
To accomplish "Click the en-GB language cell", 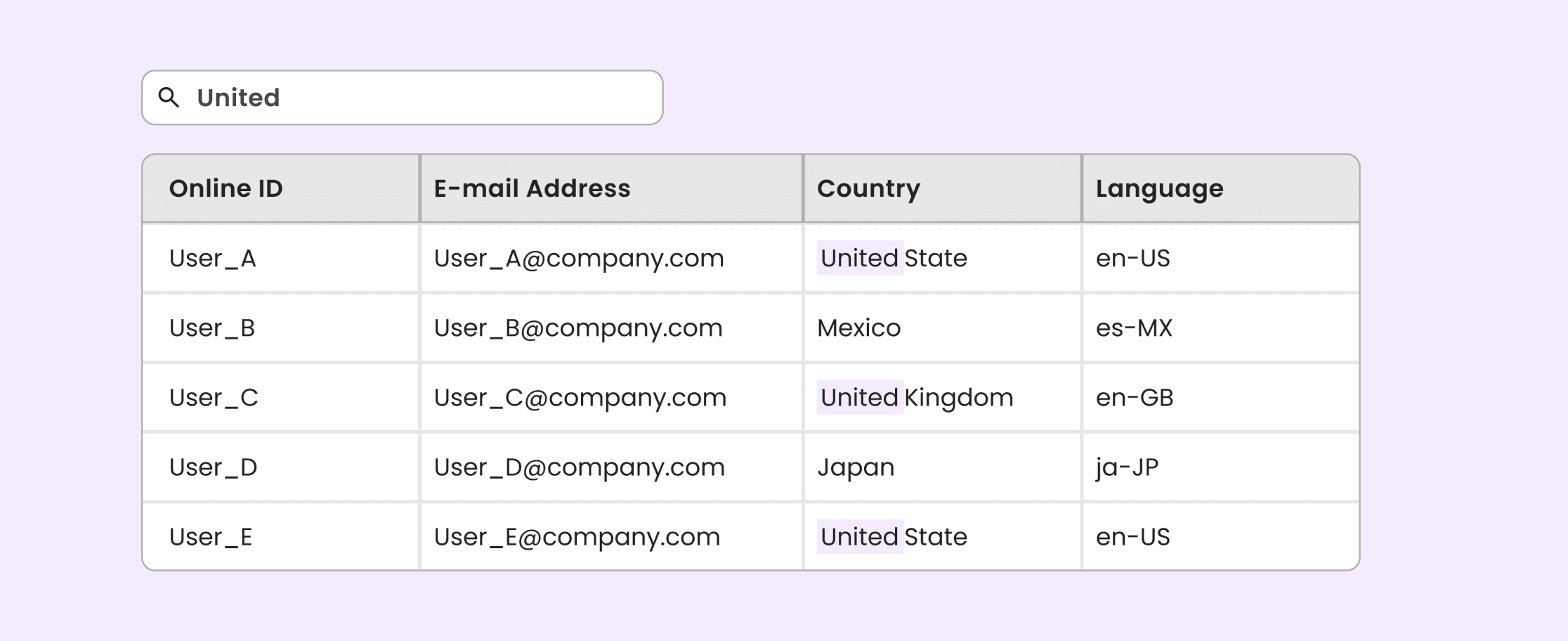I will (x=1221, y=397).
